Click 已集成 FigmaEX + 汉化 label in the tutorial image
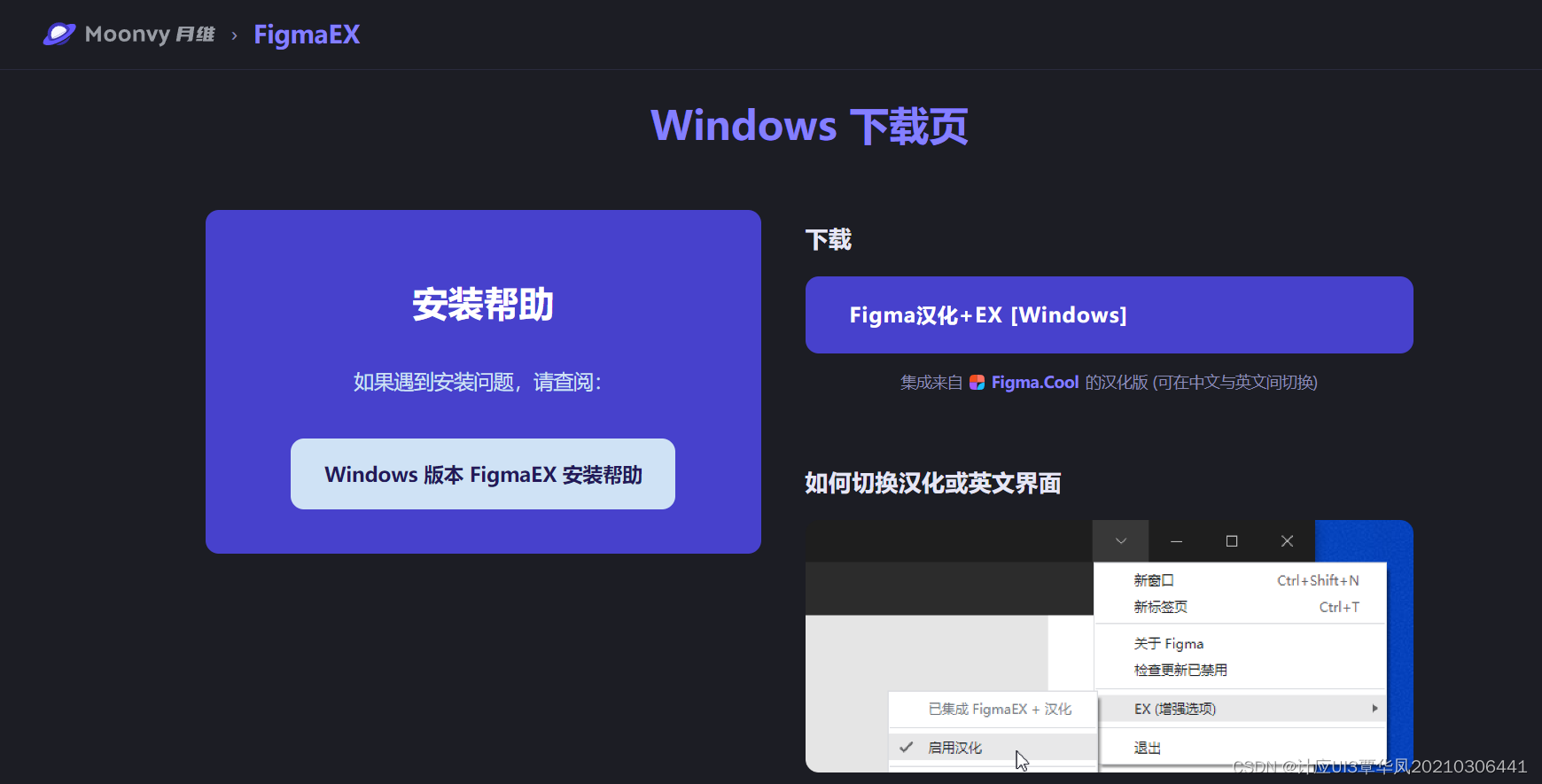This screenshot has height=784, width=1542. (x=1000, y=709)
